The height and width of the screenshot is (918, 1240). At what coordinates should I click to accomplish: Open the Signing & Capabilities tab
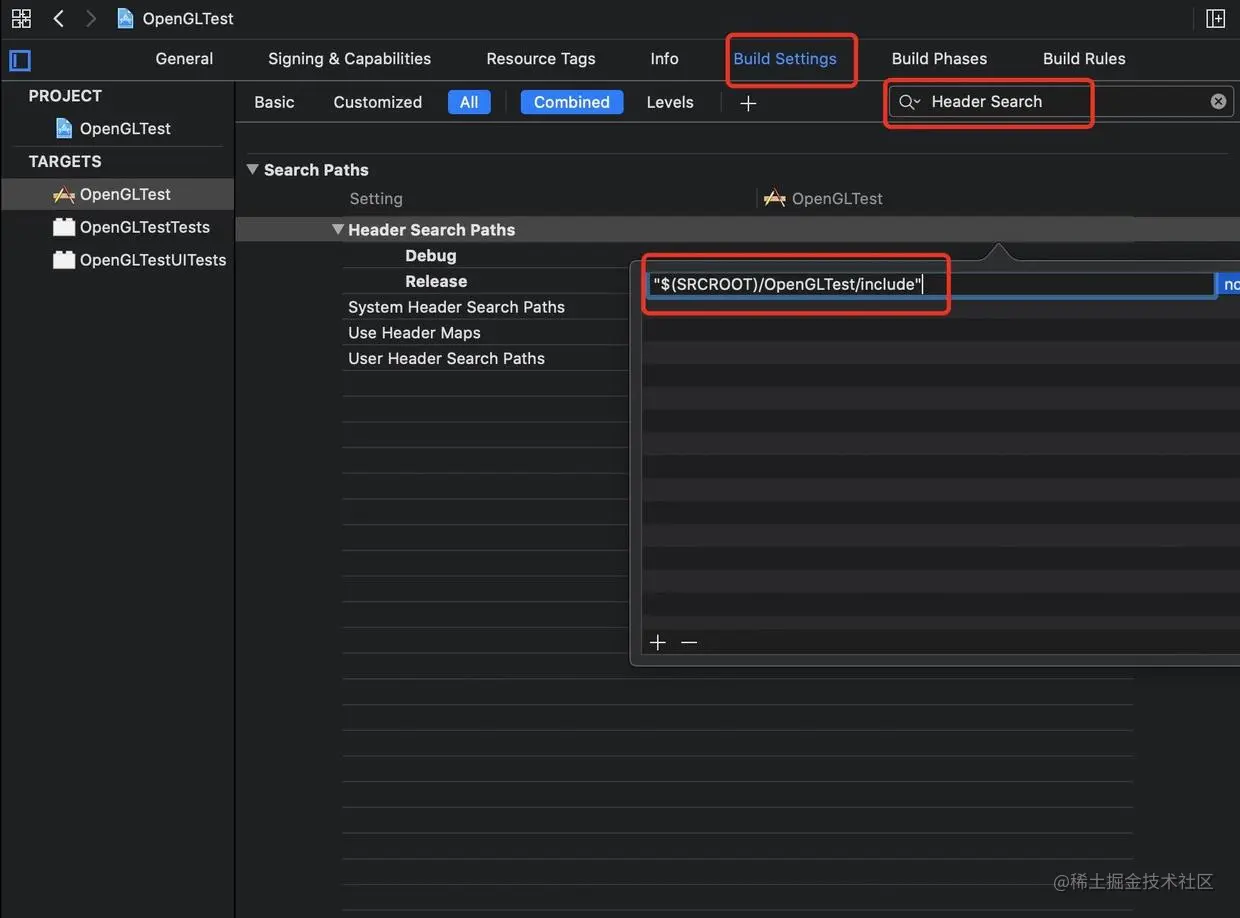[x=349, y=58]
